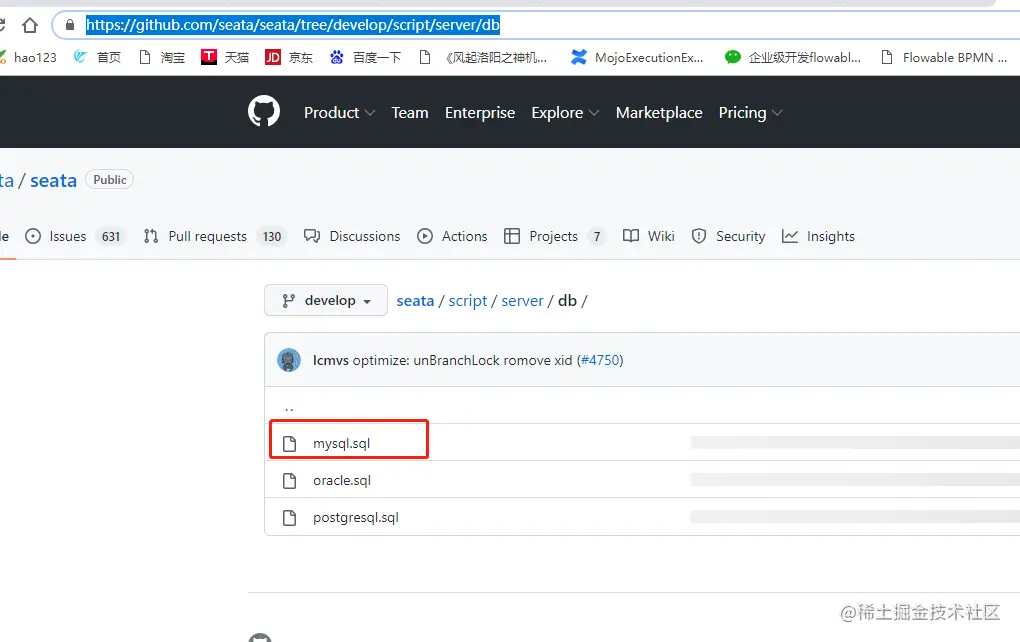Expand the Explore dropdown menu

[565, 113]
